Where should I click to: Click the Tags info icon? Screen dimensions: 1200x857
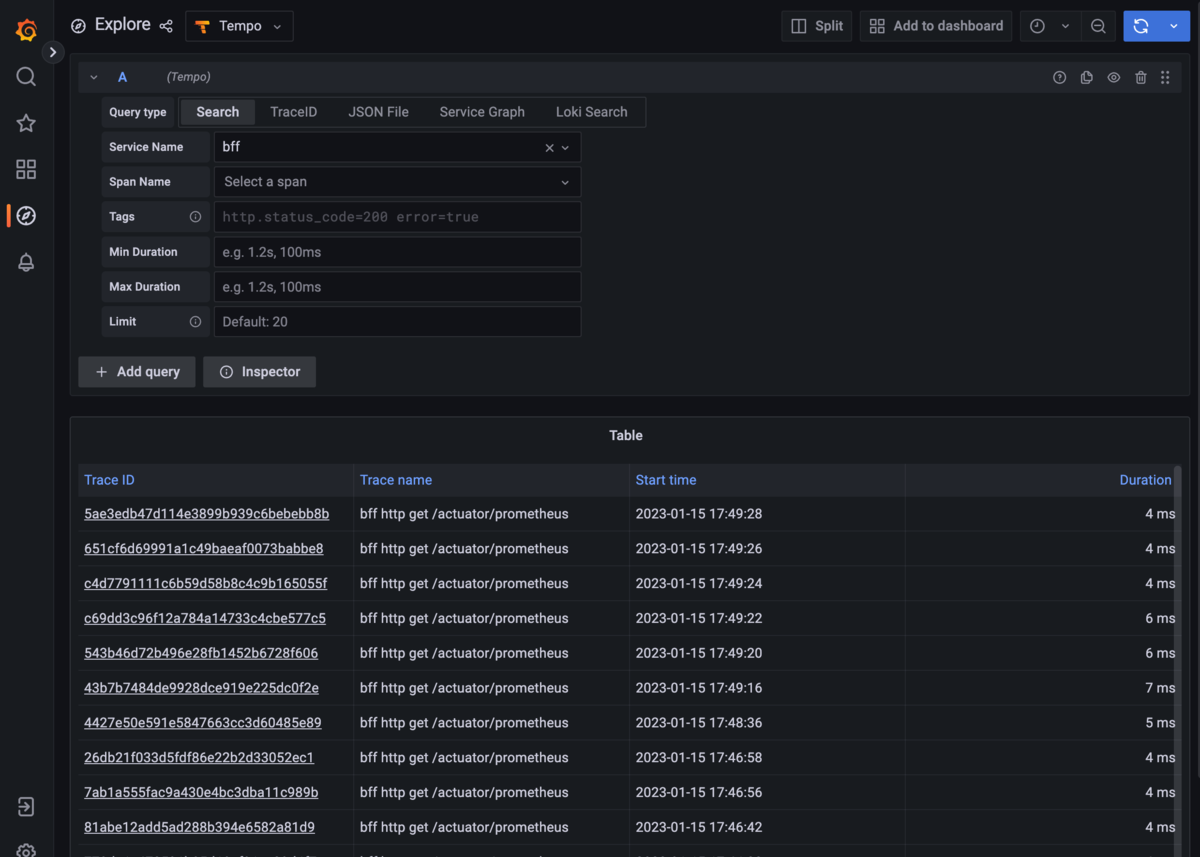click(195, 217)
